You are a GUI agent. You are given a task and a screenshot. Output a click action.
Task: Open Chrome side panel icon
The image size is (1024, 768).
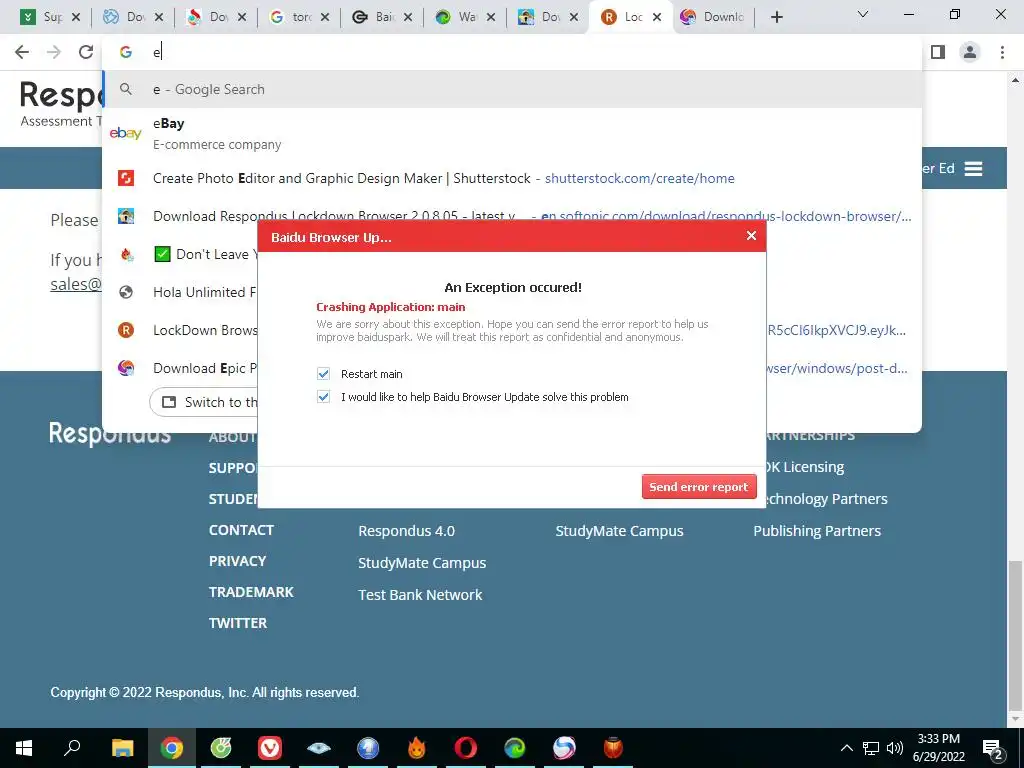[x=938, y=52]
